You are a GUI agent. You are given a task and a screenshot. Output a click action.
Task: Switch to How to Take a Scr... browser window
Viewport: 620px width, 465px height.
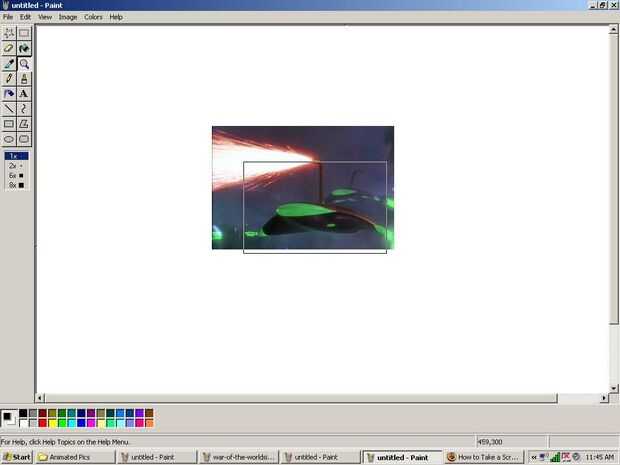[484, 457]
